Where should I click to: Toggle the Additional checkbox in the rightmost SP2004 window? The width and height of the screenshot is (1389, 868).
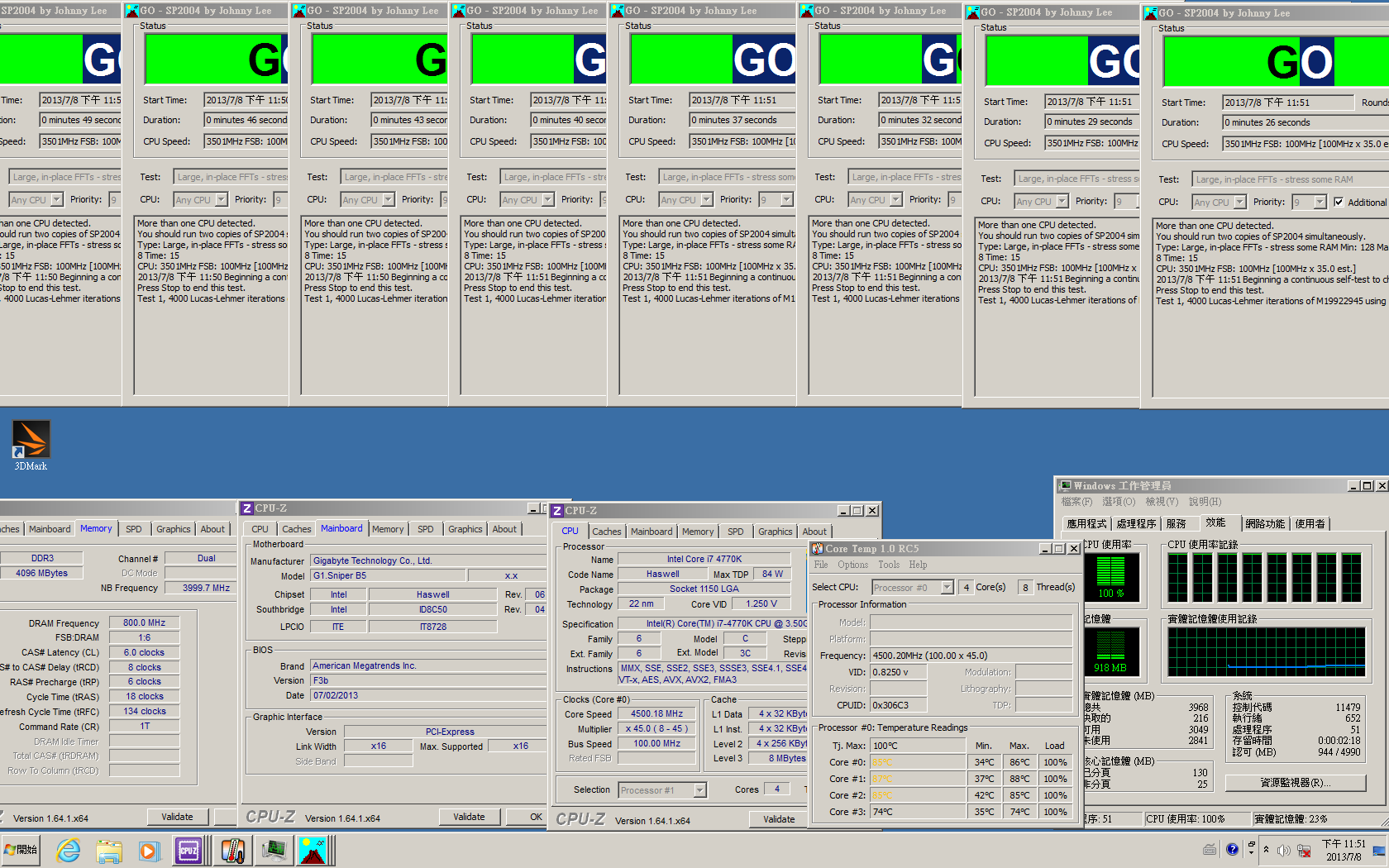tap(1339, 202)
